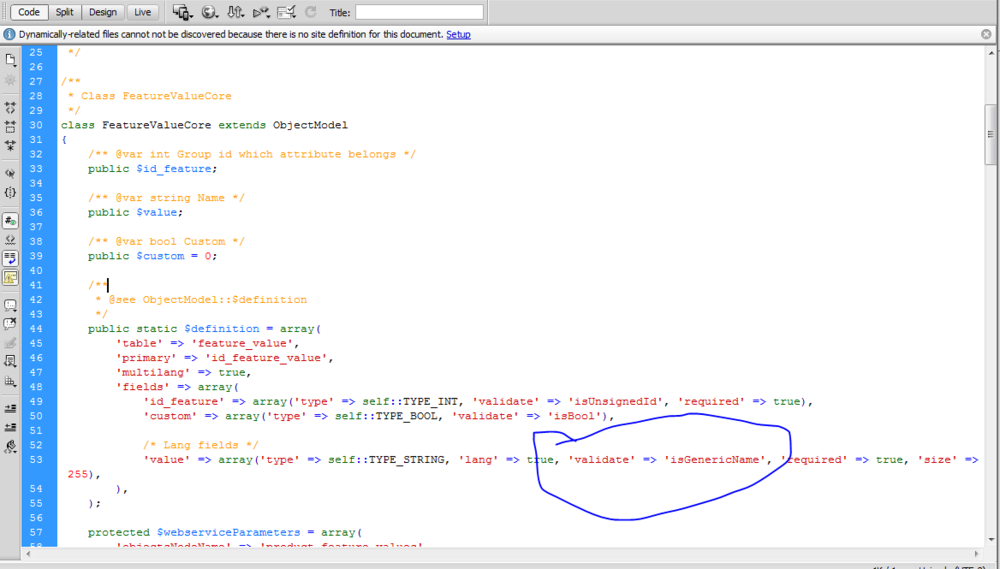Toggle Syntax Error Alerts in info bar
Image resolution: width=1000 pixels, height=569 pixels.
coord(10,277)
